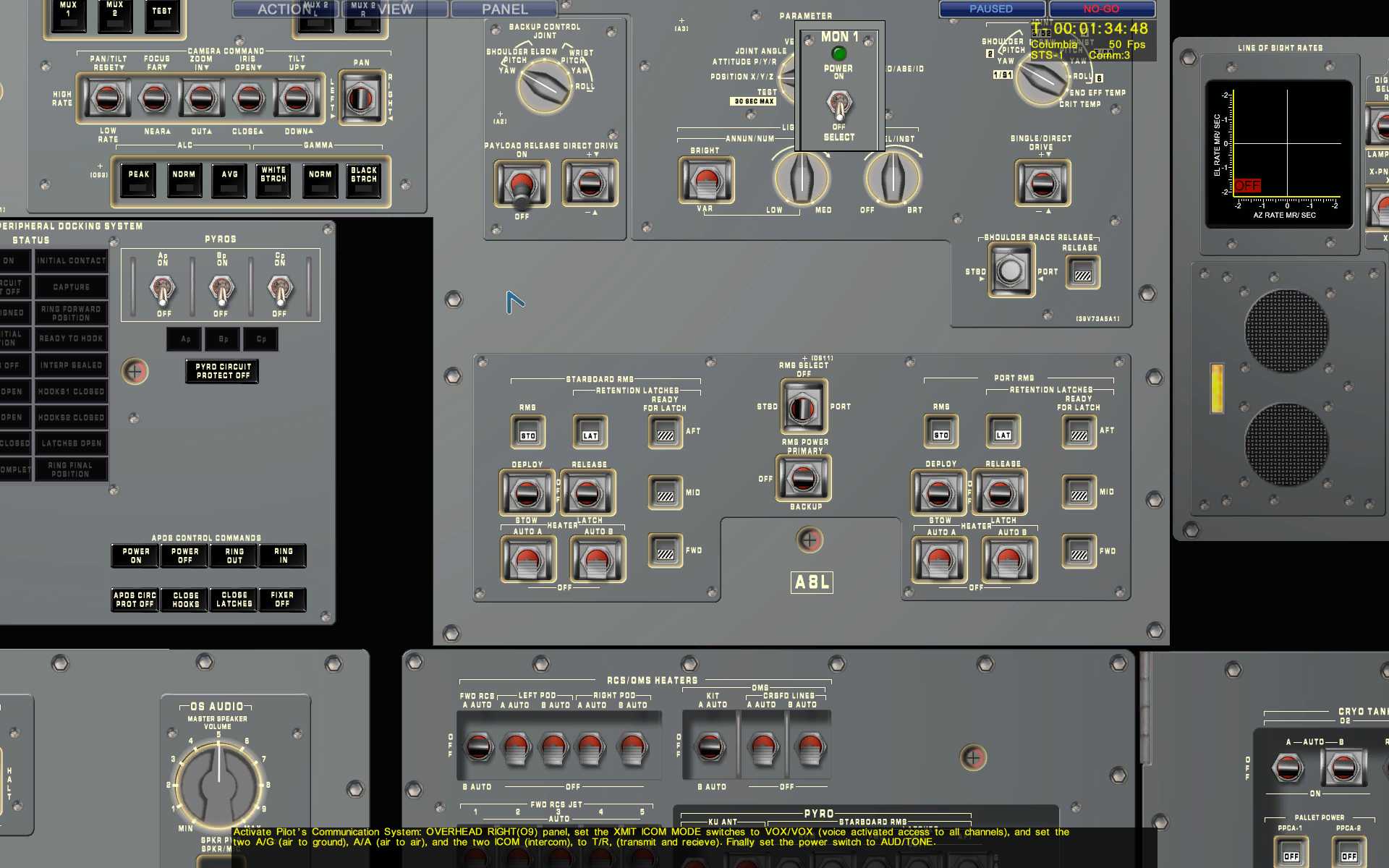1389x868 pixels.
Task: Turn the ANNUN/NUM lighting dial
Action: pyautogui.click(x=802, y=176)
